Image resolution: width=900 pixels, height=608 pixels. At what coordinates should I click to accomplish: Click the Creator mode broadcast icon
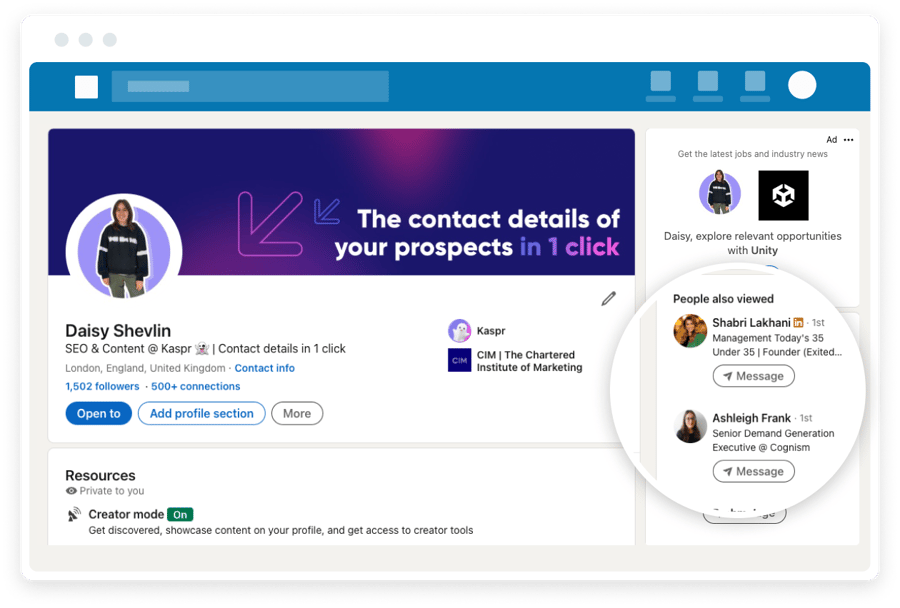point(74,515)
